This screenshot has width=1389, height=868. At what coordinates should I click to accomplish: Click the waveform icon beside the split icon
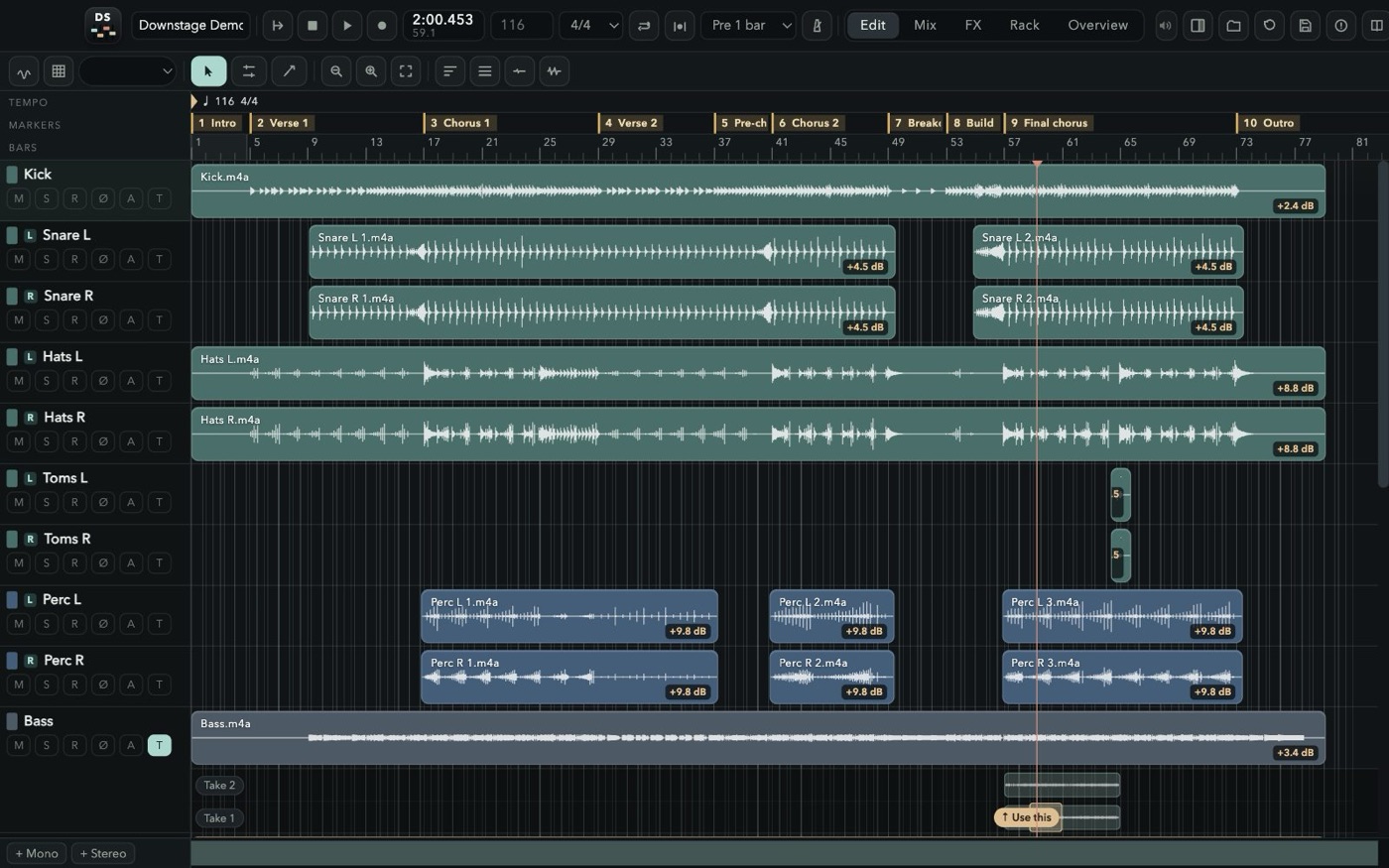click(x=554, y=71)
